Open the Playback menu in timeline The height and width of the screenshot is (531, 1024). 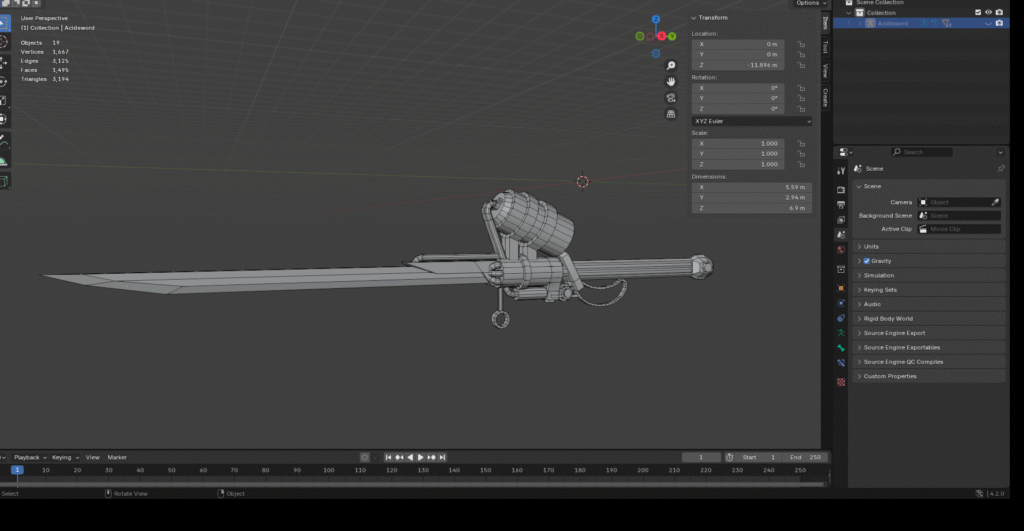coord(28,457)
